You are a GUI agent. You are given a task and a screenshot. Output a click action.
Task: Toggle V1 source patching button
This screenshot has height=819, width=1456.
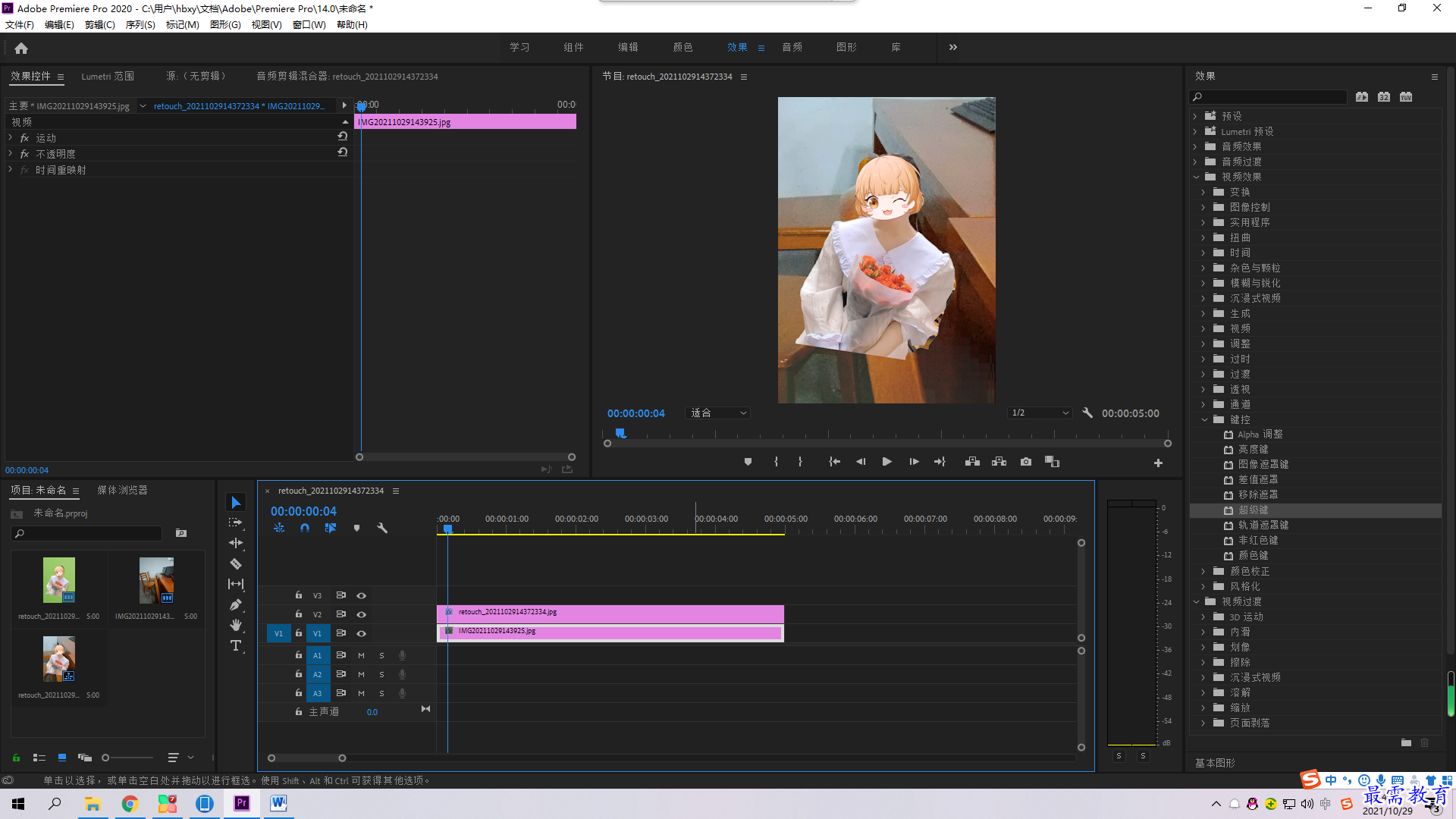(x=278, y=633)
